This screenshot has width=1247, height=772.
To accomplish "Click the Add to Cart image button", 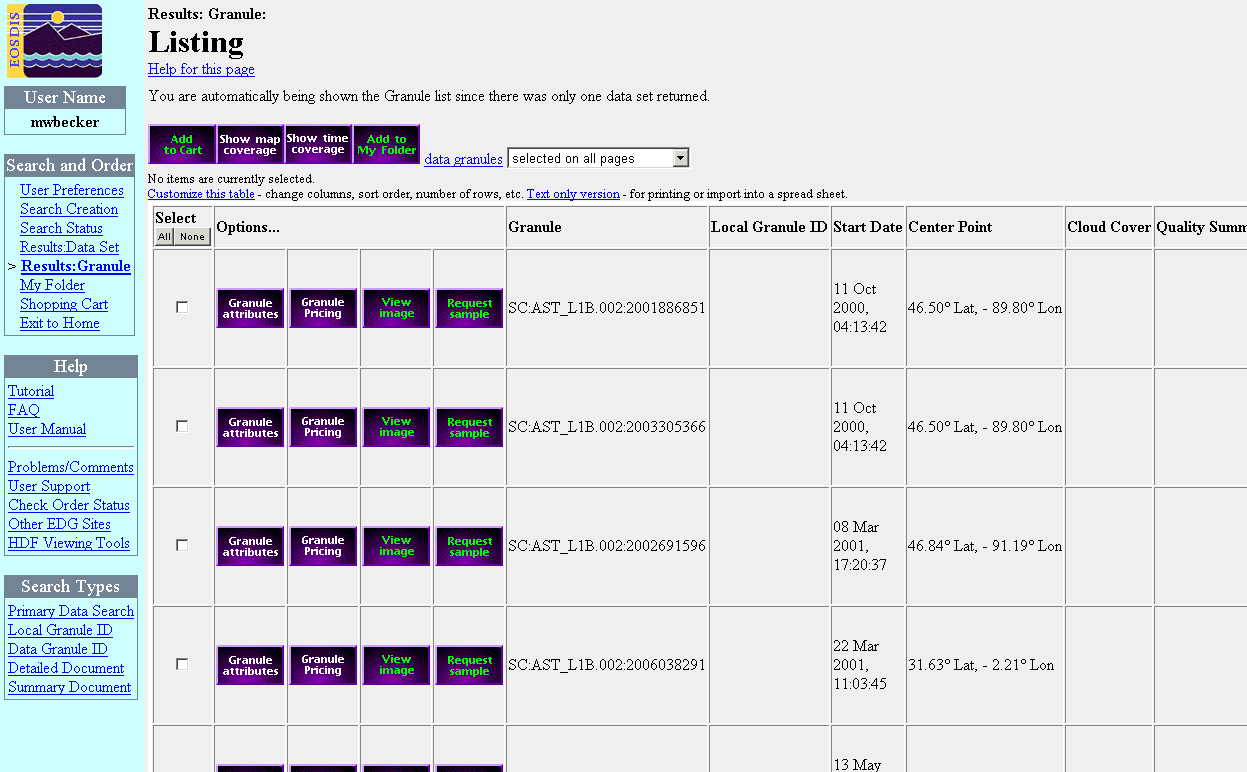I will [182, 145].
